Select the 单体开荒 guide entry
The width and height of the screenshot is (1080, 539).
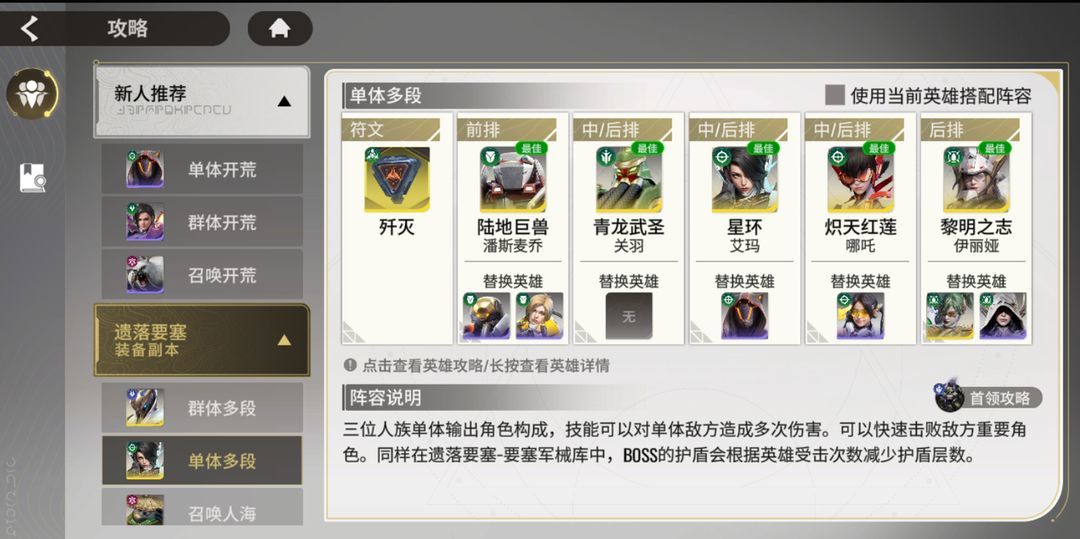click(x=202, y=169)
